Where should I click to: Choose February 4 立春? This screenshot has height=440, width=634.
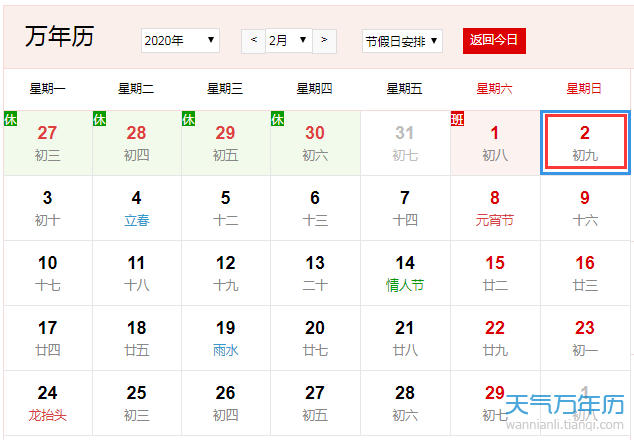[x=137, y=207]
